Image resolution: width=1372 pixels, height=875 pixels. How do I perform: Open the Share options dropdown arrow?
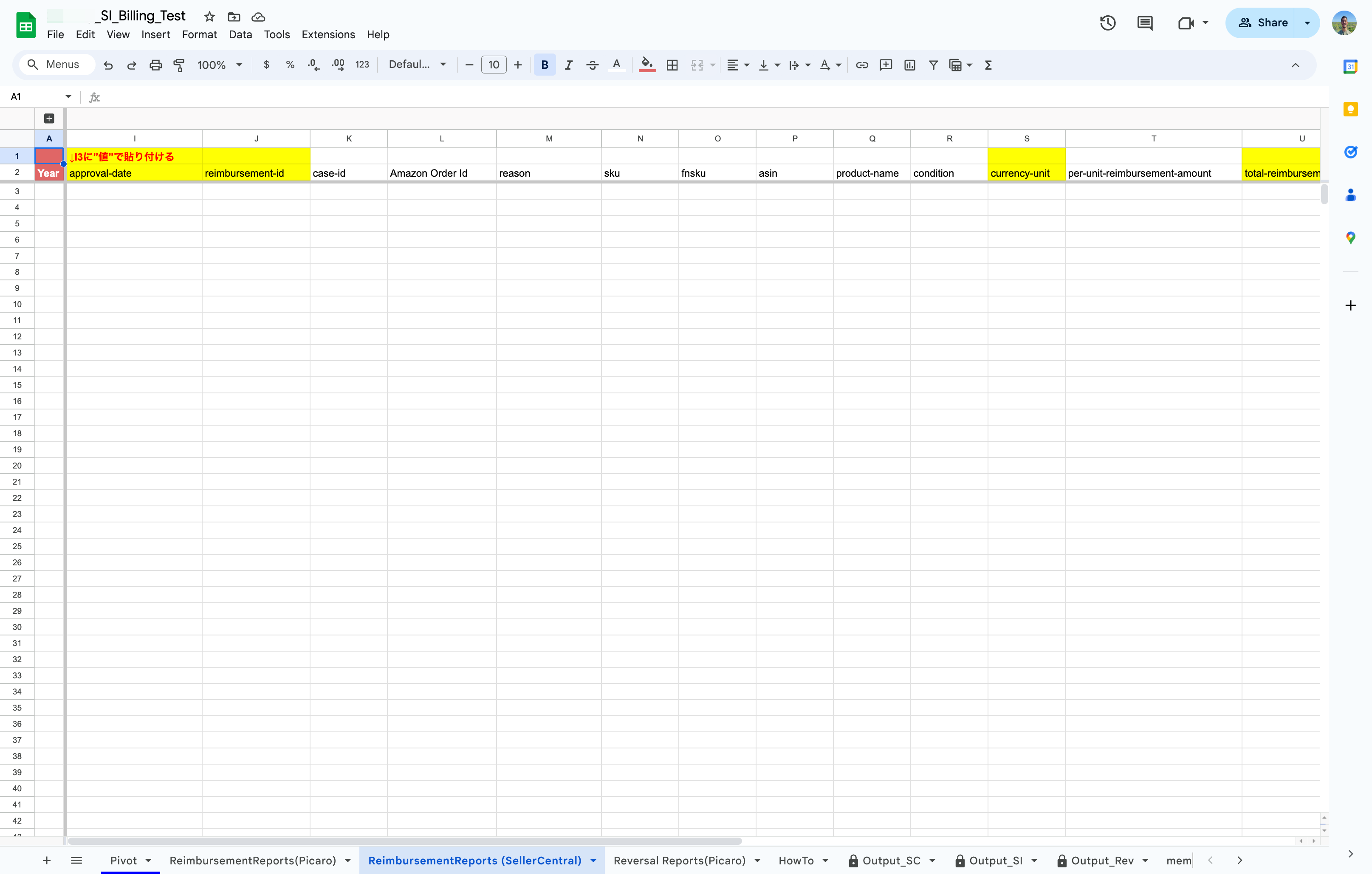1307,23
